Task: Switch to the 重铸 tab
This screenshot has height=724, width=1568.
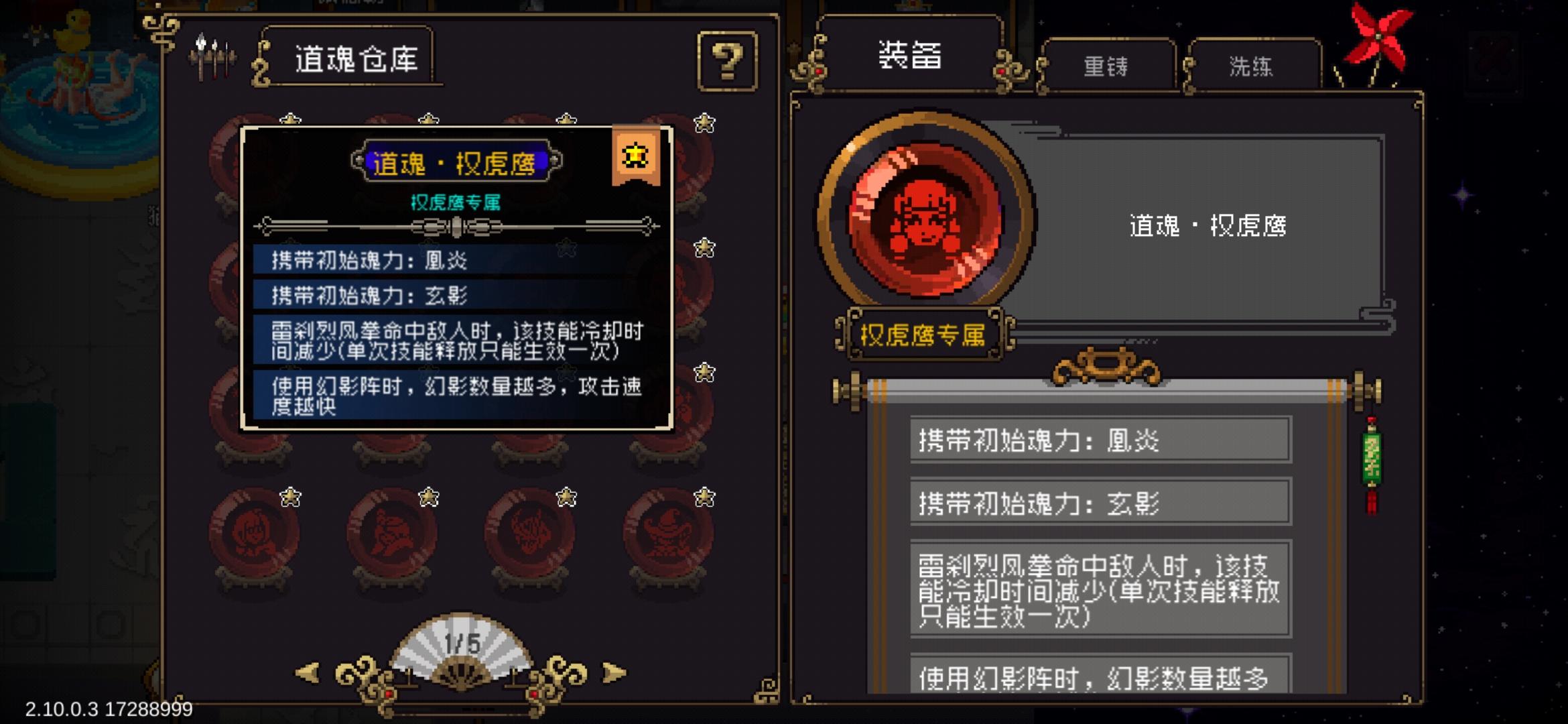Action: [1106, 66]
